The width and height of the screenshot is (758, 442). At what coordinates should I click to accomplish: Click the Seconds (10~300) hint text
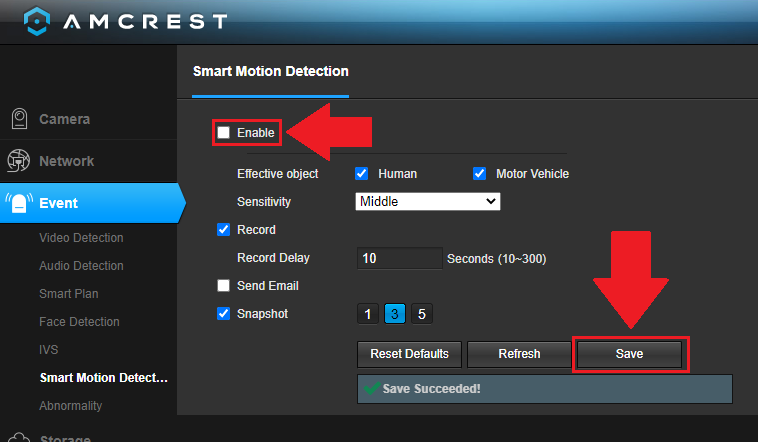496,259
